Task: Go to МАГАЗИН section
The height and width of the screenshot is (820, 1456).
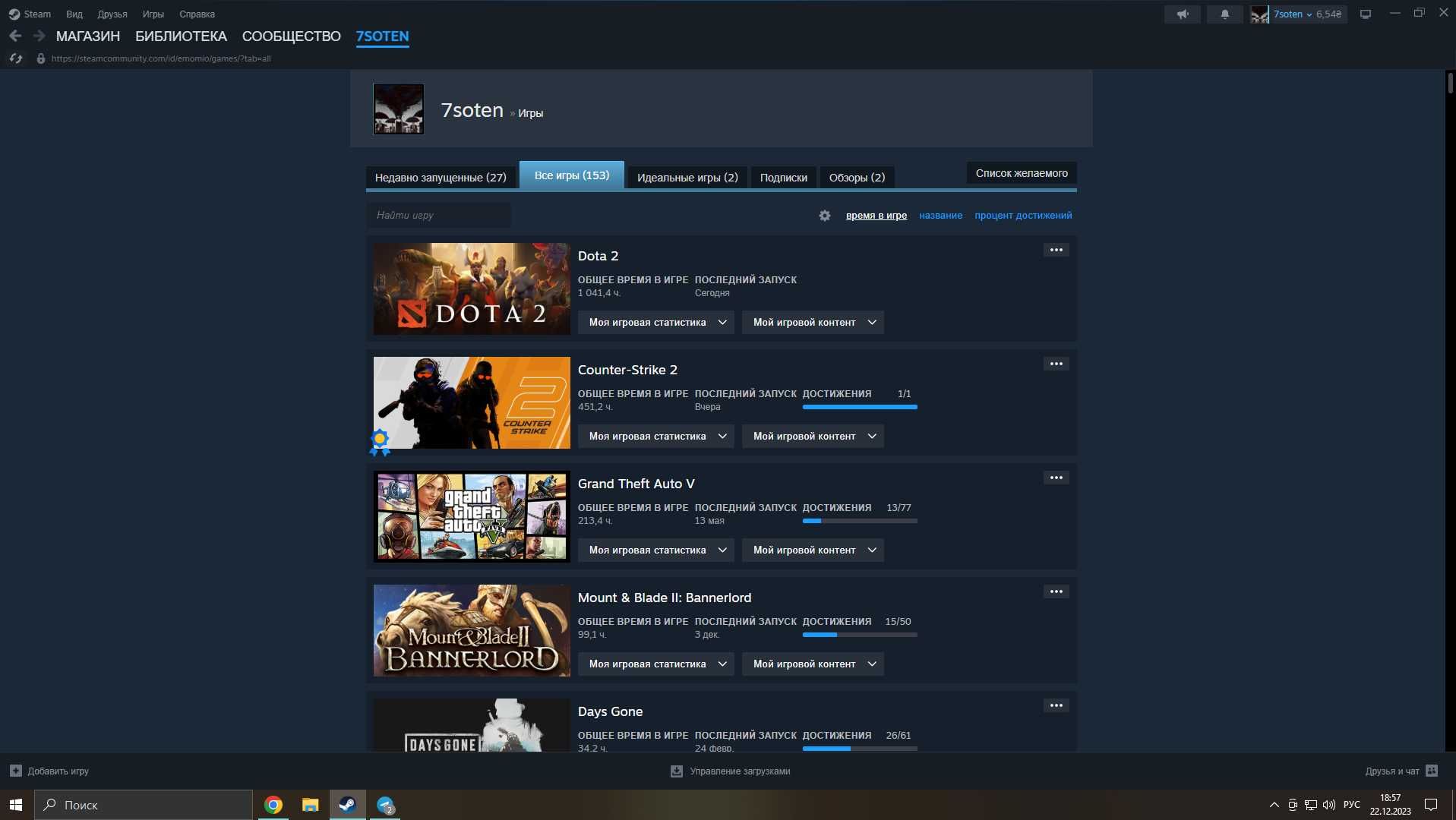Action: [x=88, y=36]
